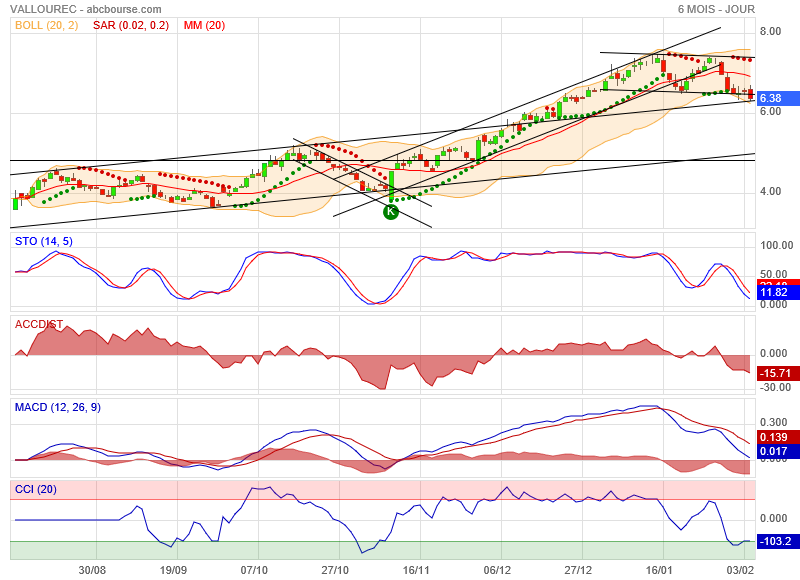Click the '6 MOIS - JOUR' period label
Image resolution: width=800 pixels, height=580 pixels.
(716, 9)
